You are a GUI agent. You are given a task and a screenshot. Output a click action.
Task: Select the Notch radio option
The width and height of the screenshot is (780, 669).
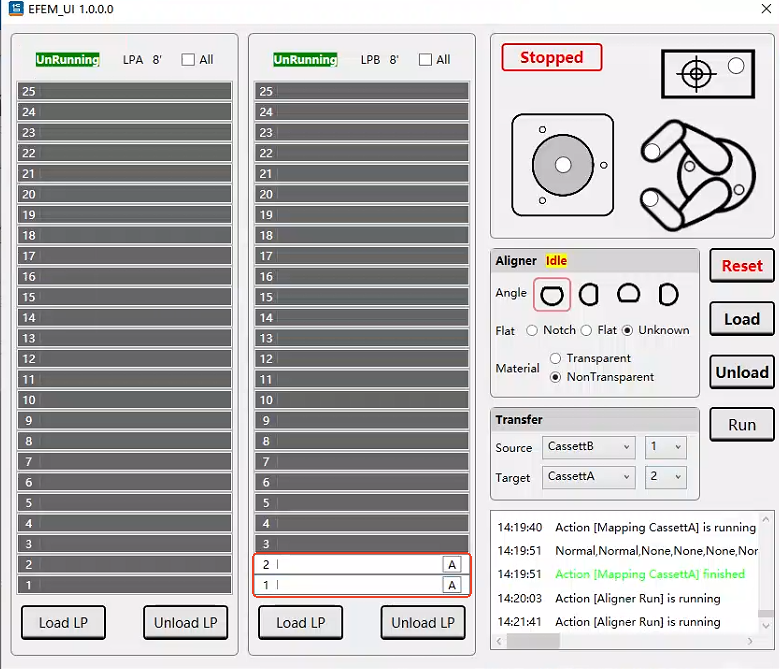click(x=532, y=330)
